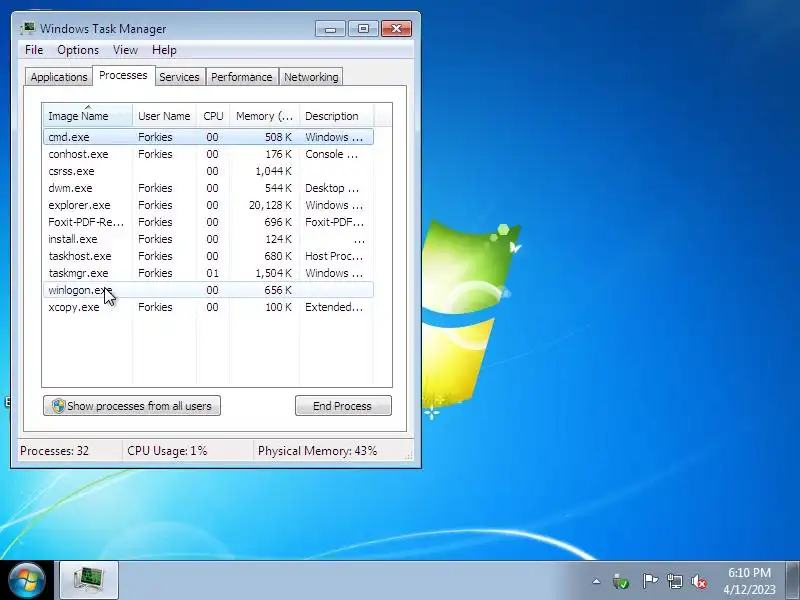The image size is (800, 600).
Task: Click the Extended... description cell
Action: [x=334, y=307]
